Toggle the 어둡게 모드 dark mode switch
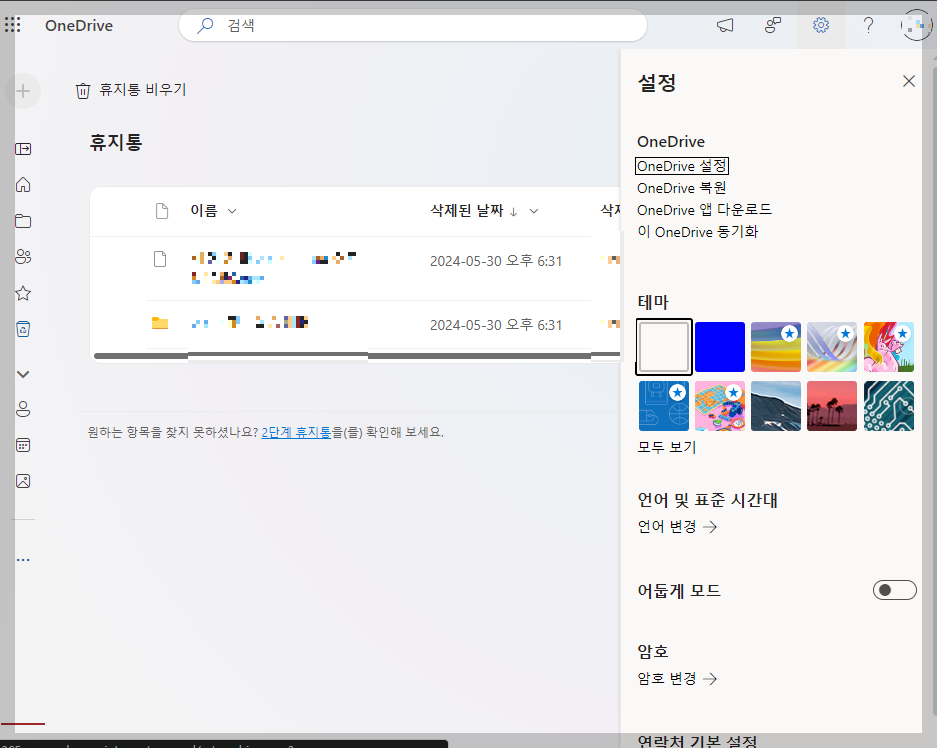 click(x=895, y=590)
